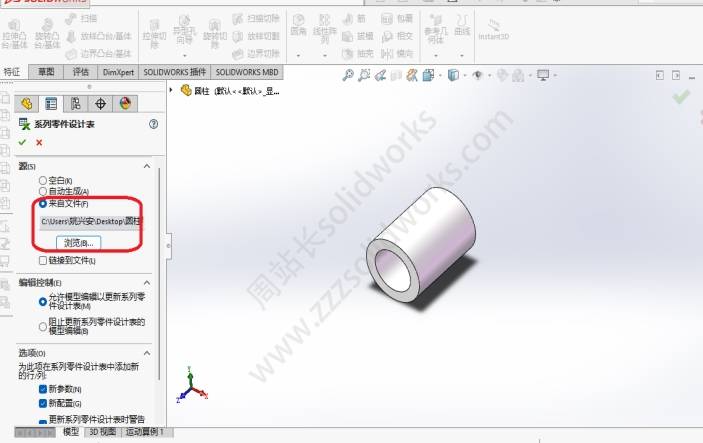The height and width of the screenshot is (443, 703).
Task: Click Zoom to Area icon in view toolbar
Action: pyautogui.click(x=364, y=75)
